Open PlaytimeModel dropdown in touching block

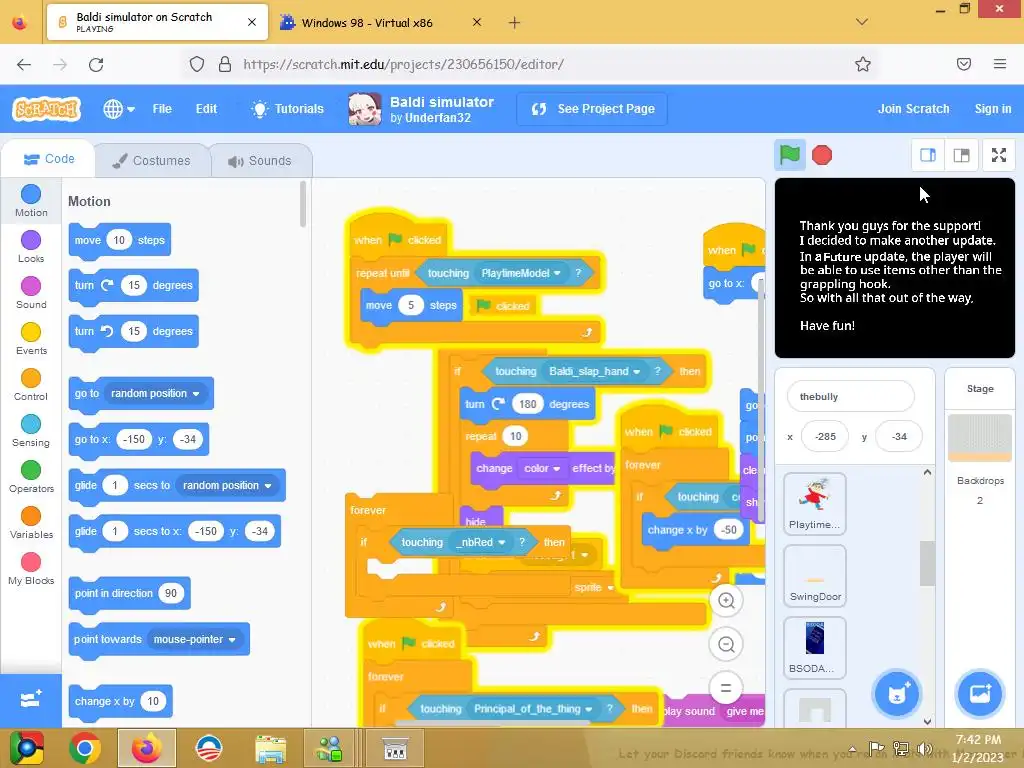pyautogui.click(x=521, y=273)
